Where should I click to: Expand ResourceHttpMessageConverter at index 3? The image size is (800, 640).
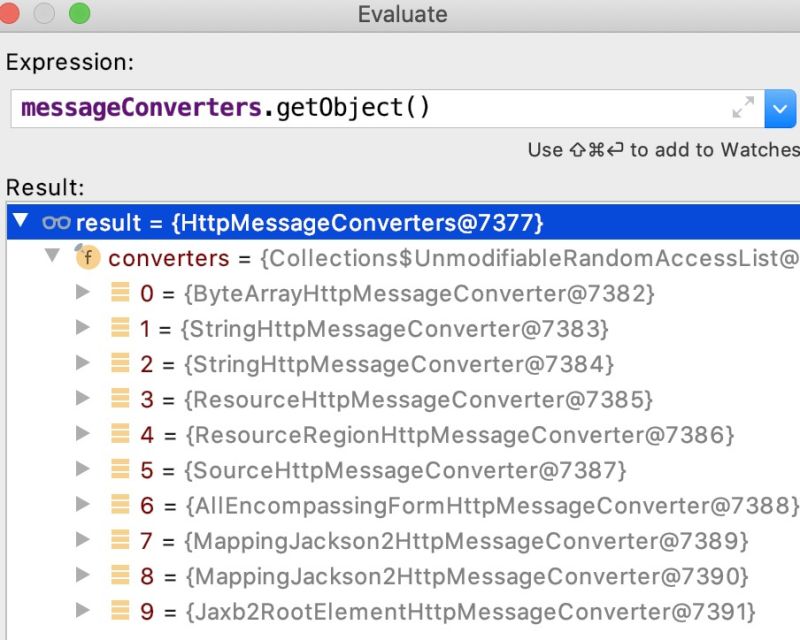click(83, 399)
